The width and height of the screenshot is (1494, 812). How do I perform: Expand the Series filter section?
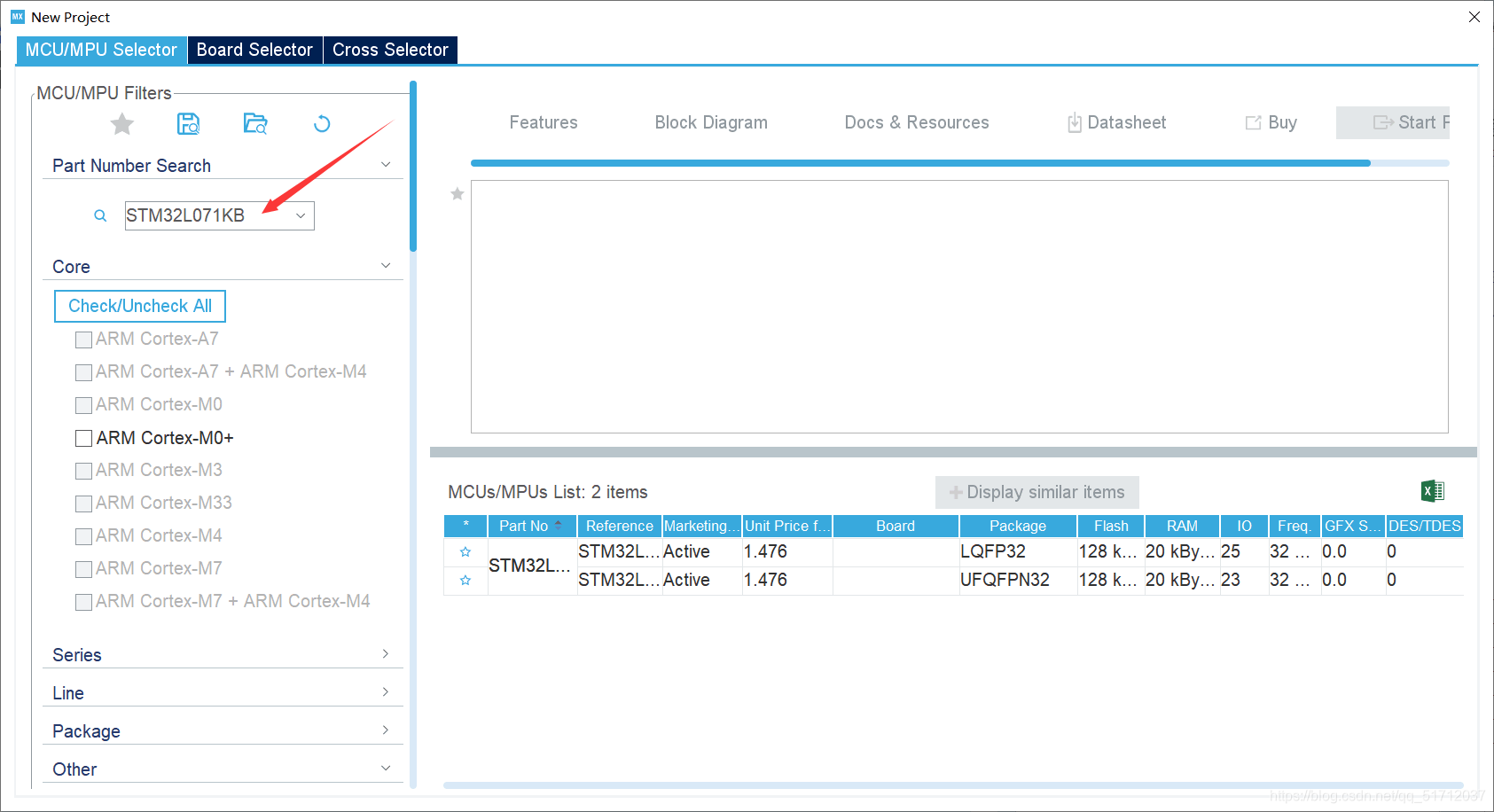(x=386, y=654)
